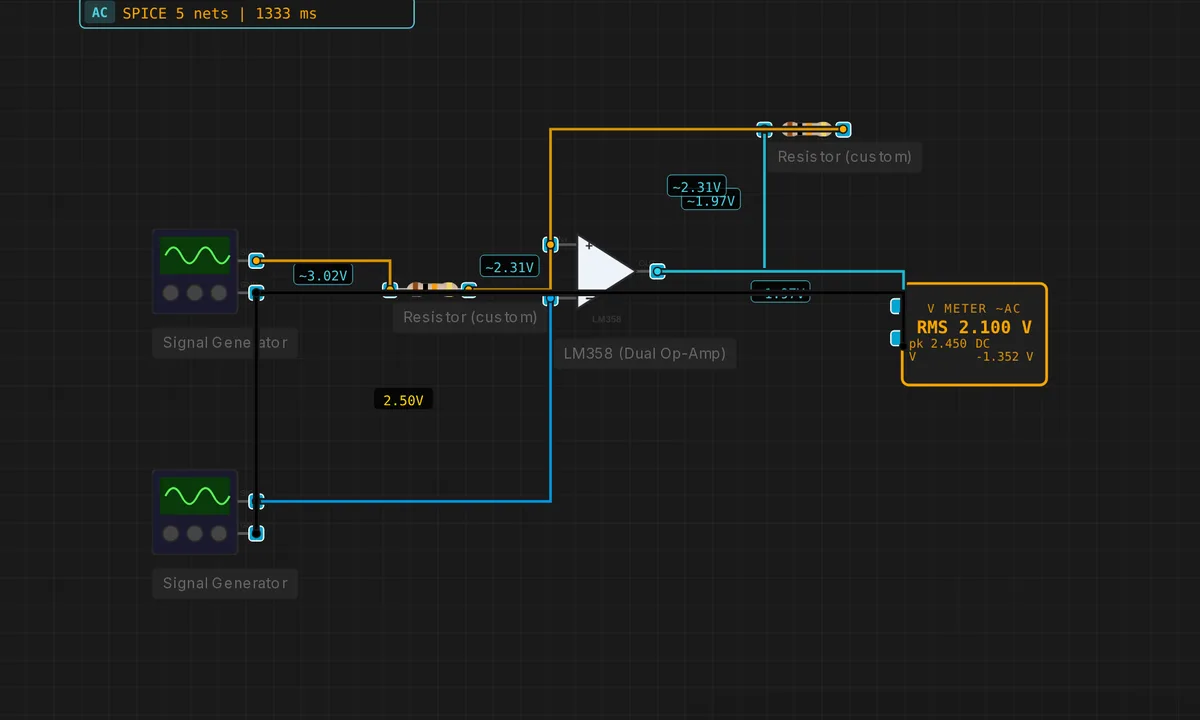Click the LM358 (Dual Op-Amp) label
1200x720 pixels.
tap(645, 354)
